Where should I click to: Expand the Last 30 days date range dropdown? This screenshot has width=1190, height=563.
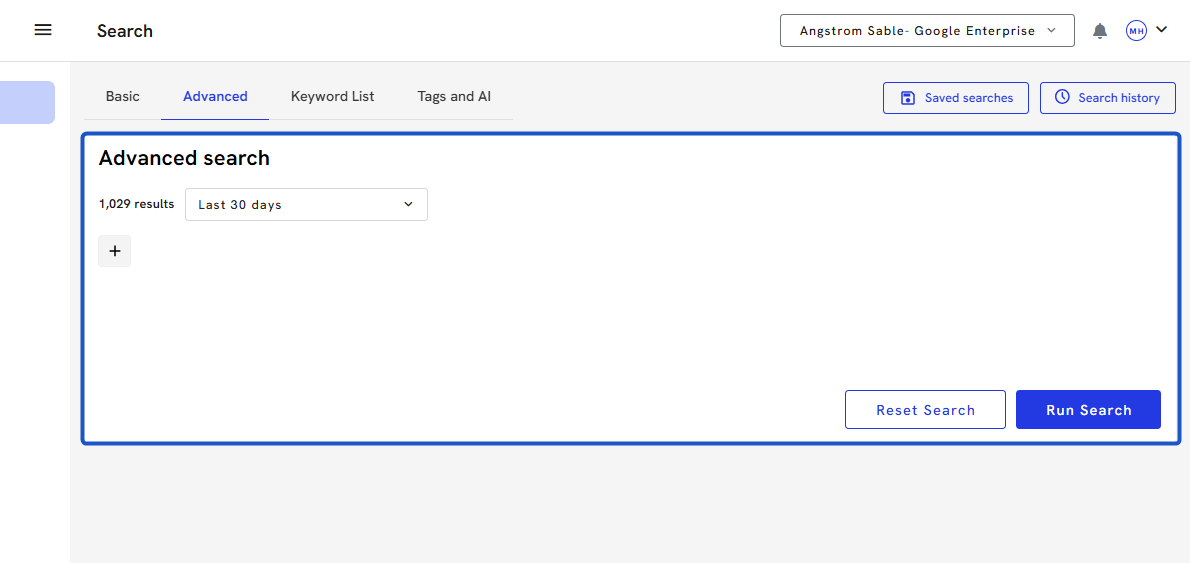tap(306, 205)
